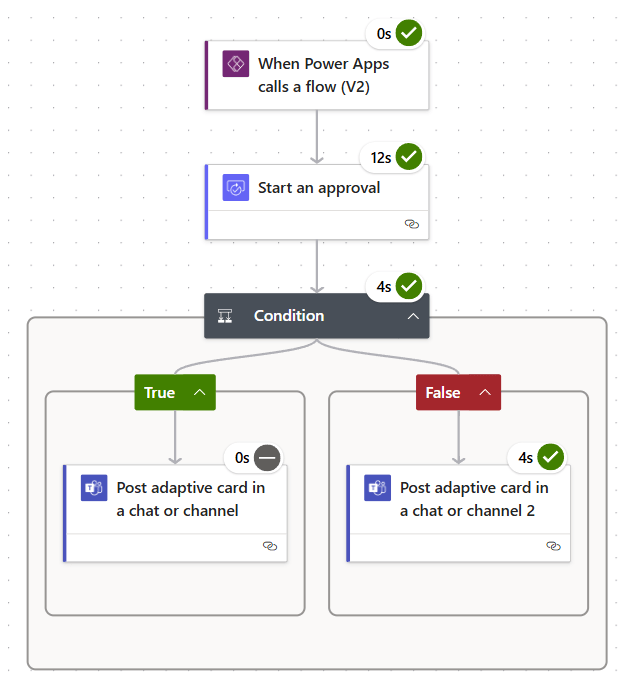Click success checkmark on Start an approval
Image resolution: width=632 pixels, height=680 pixels.
[409, 157]
